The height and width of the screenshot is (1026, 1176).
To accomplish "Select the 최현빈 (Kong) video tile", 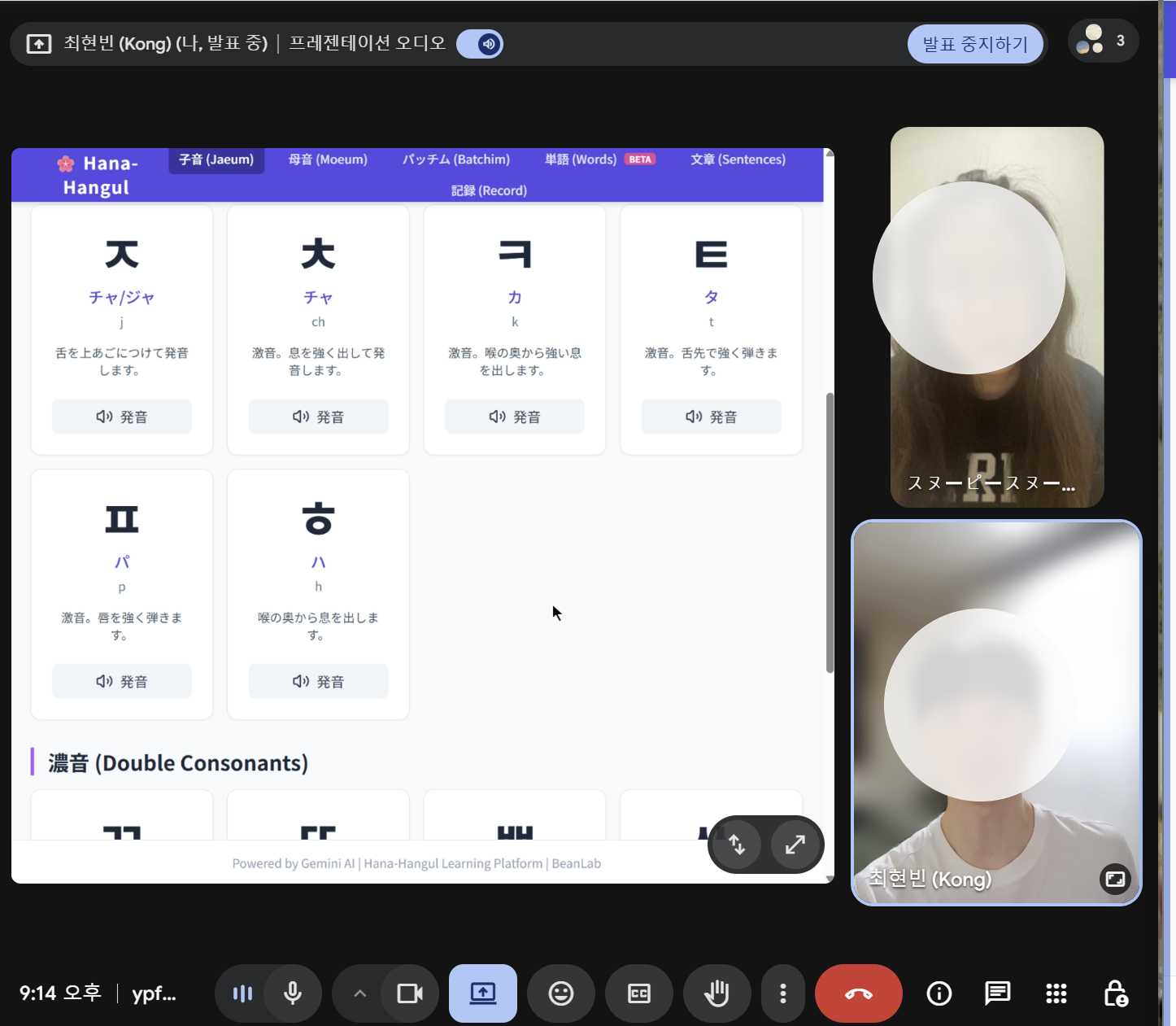I will [x=996, y=713].
